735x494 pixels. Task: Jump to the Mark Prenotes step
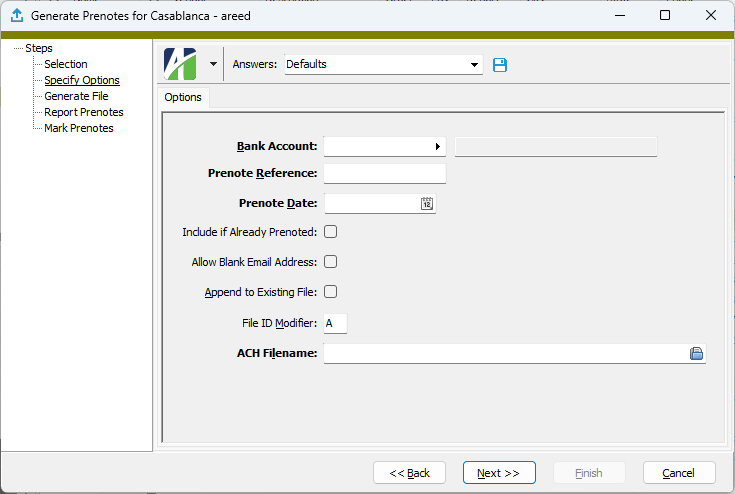(79, 128)
